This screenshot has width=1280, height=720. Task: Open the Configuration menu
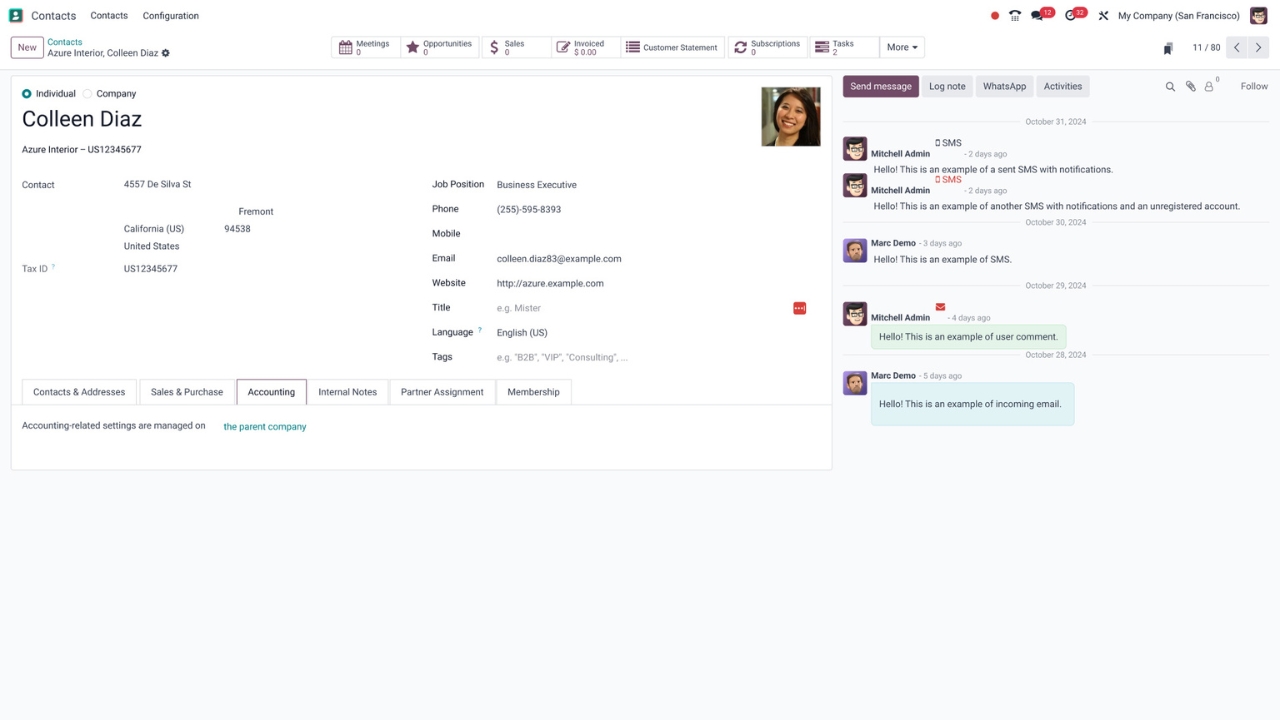tap(171, 16)
